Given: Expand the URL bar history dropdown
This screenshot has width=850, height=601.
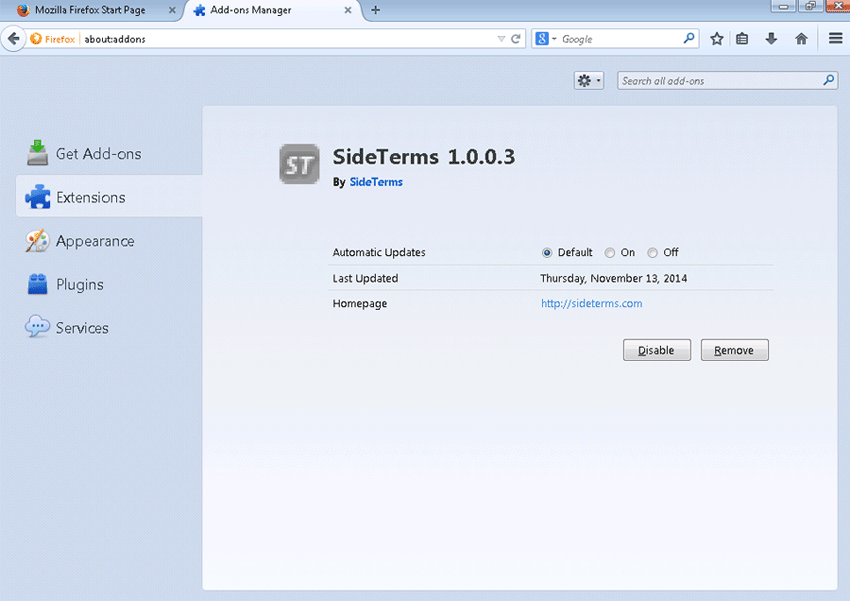Looking at the screenshot, I should (501, 39).
